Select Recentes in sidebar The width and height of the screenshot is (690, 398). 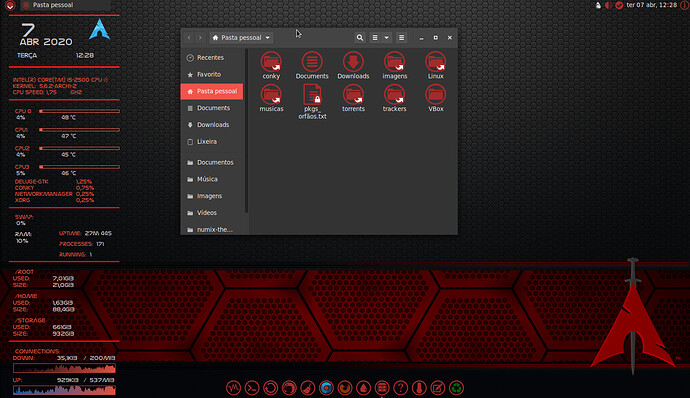coord(212,58)
